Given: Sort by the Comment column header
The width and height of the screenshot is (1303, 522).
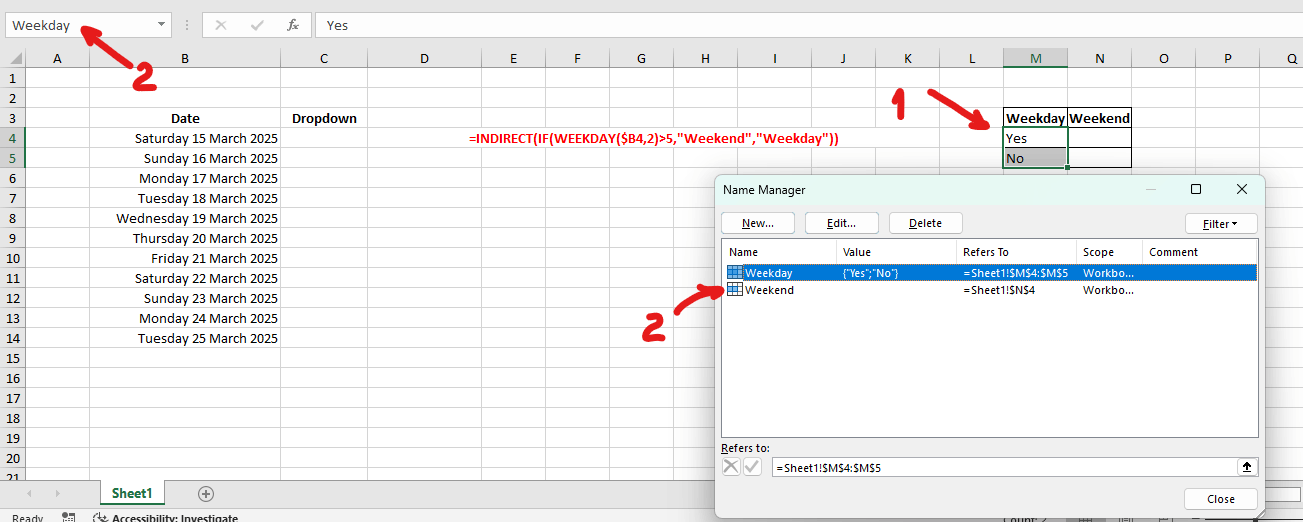Looking at the screenshot, I should click(x=1198, y=252).
